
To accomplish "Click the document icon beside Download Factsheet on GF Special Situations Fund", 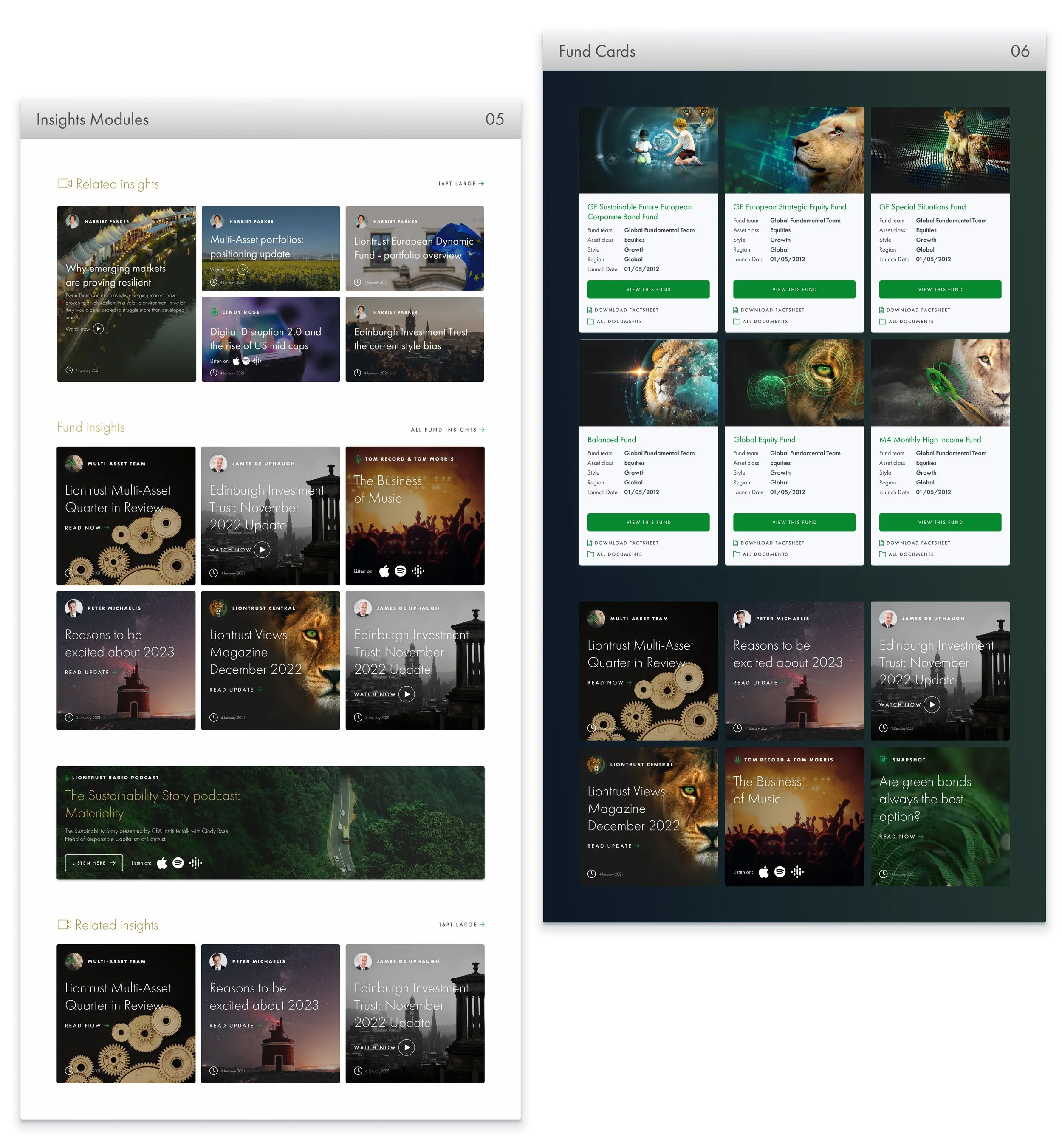I will [881, 310].
